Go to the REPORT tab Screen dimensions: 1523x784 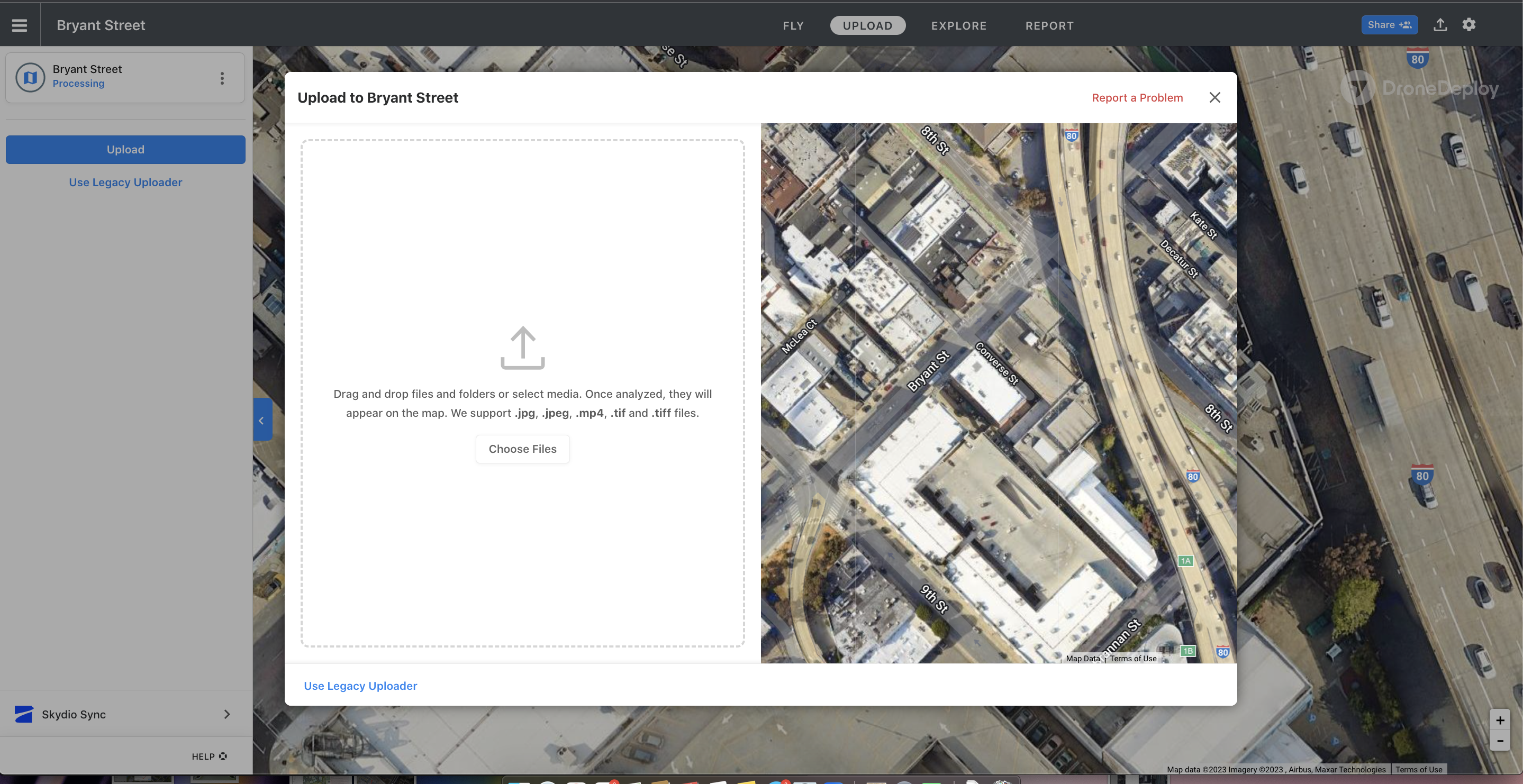(x=1049, y=25)
